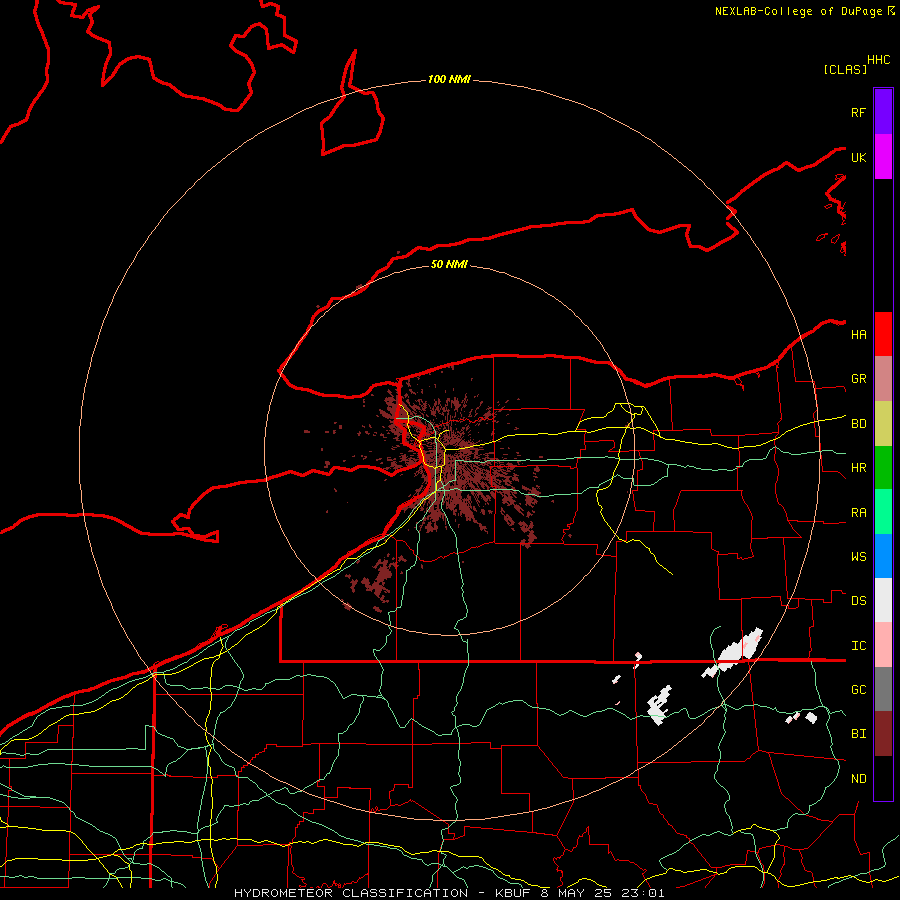Screen dimensions: 900x900
Task: Click the ND black legend swatch
Action: coord(883,778)
